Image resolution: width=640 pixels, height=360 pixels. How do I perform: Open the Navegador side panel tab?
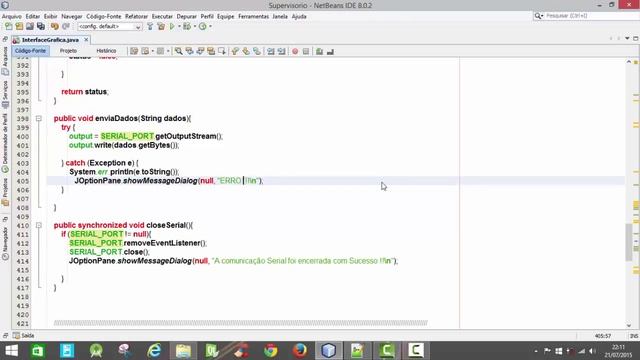[x=5, y=243]
